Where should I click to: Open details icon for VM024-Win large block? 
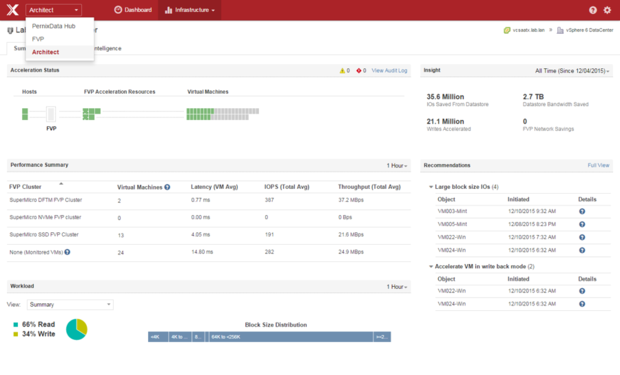click(582, 250)
